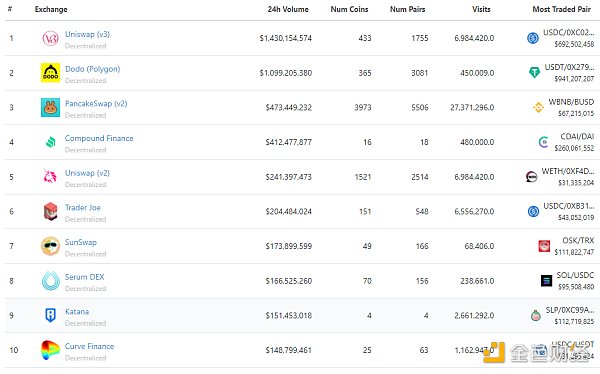Sort table by 24h Volume header
This screenshot has height=374, width=600.
click(x=288, y=9)
